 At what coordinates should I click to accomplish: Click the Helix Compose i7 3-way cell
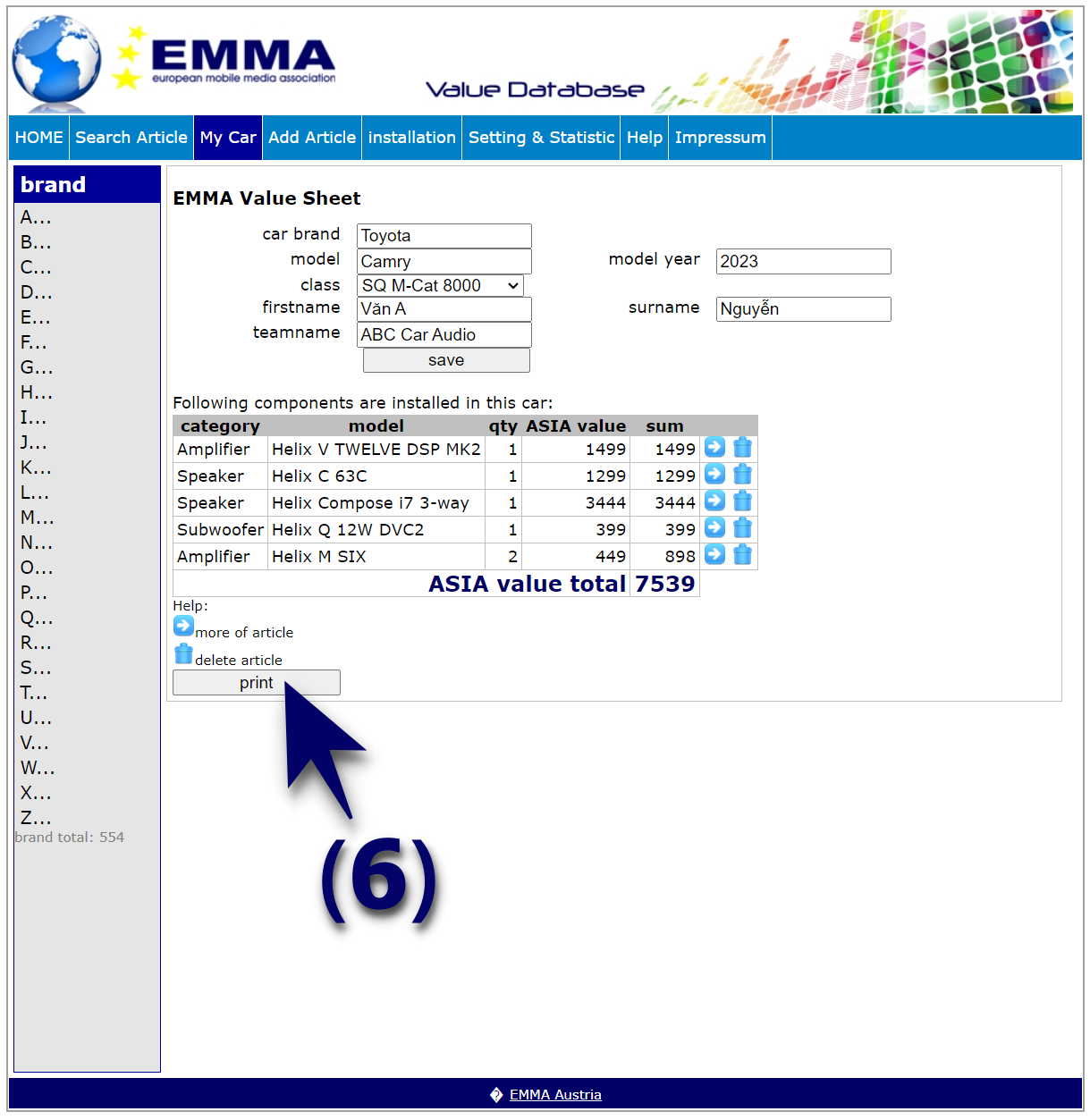(376, 503)
